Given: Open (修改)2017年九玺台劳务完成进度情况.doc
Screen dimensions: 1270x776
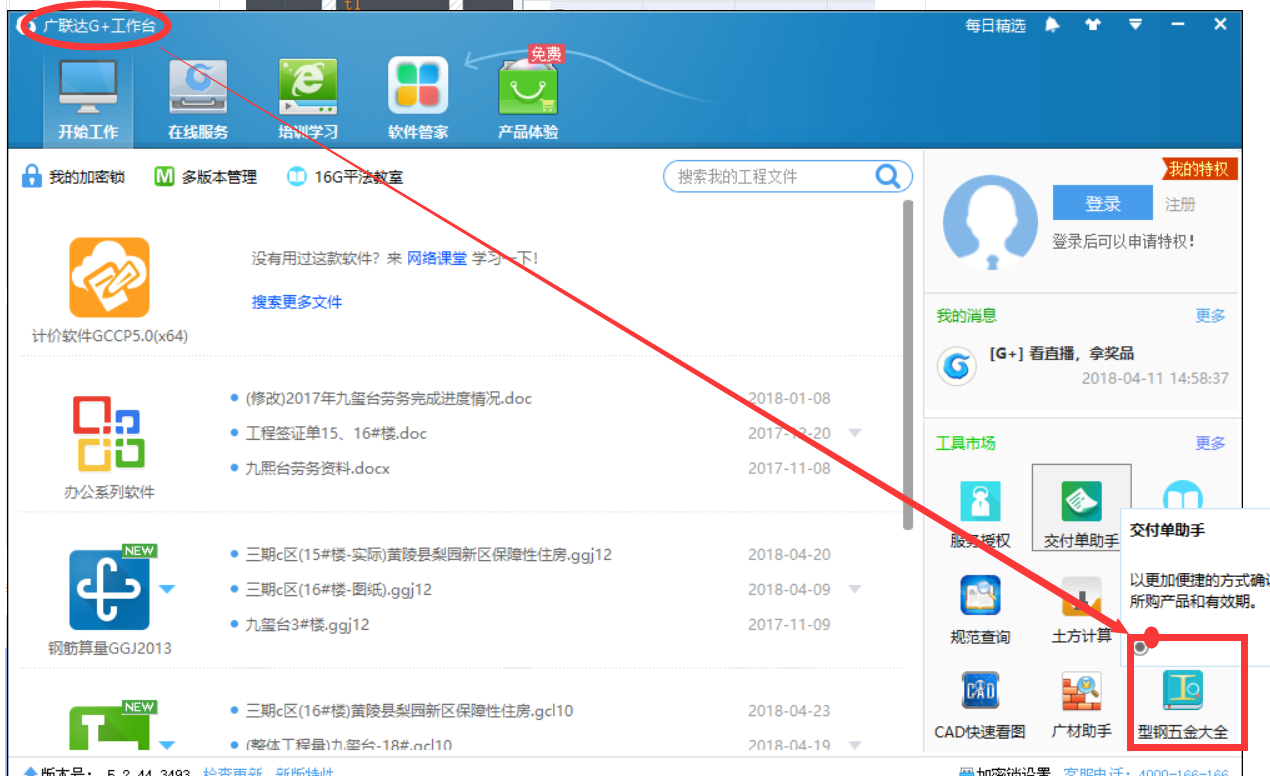Looking at the screenshot, I should click(389, 398).
